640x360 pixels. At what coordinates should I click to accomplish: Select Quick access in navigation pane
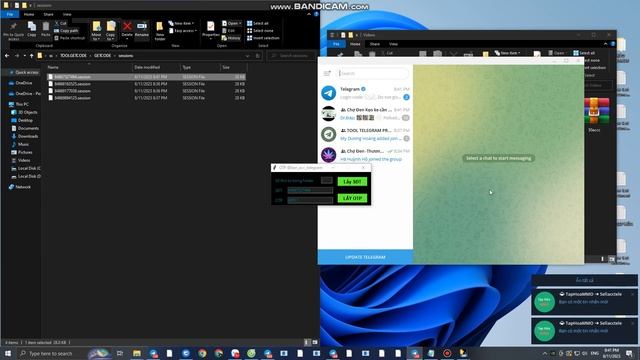[27, 72]
